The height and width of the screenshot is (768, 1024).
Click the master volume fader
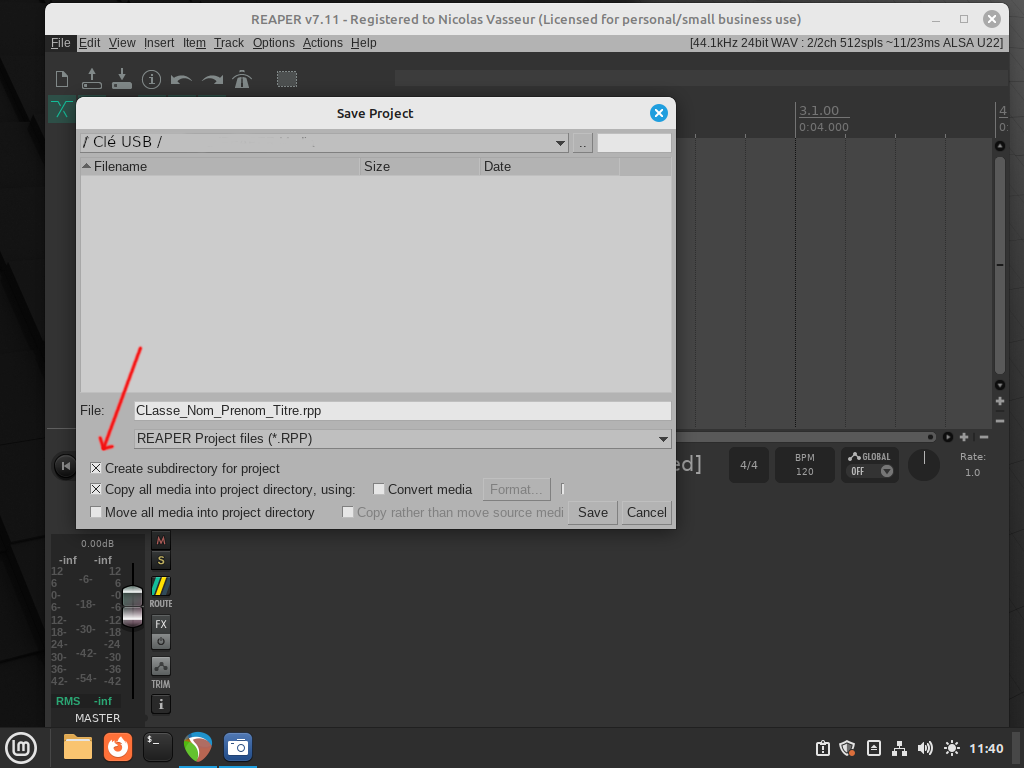tap(133, 607)
